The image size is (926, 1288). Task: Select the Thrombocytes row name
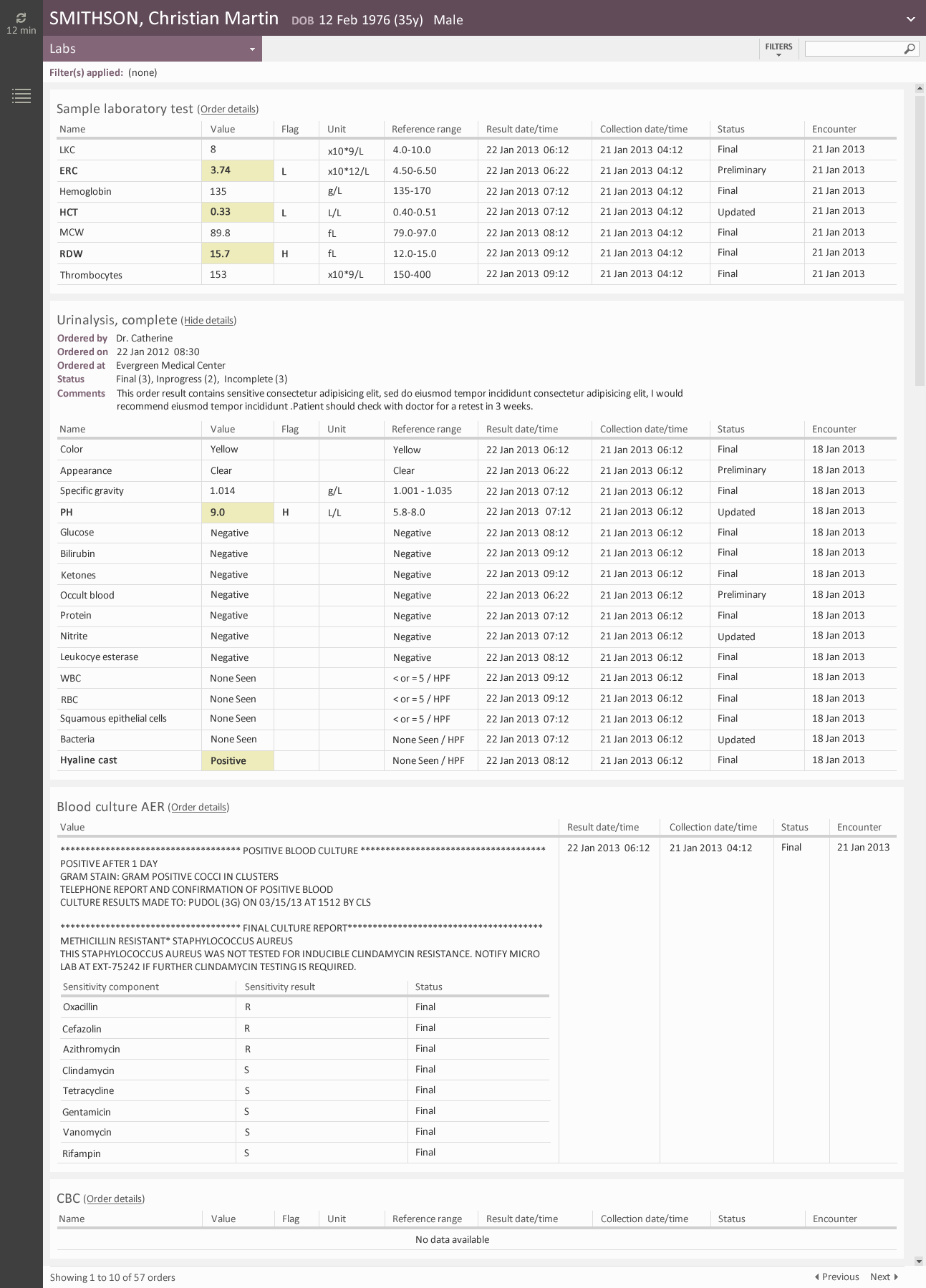(x=91, y=275)
